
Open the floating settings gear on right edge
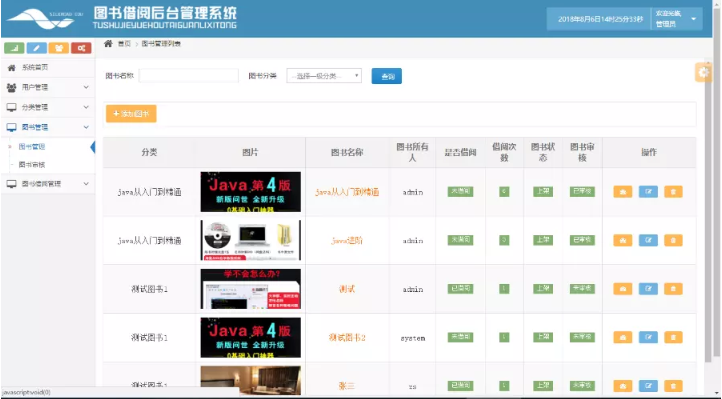[703, 72]
